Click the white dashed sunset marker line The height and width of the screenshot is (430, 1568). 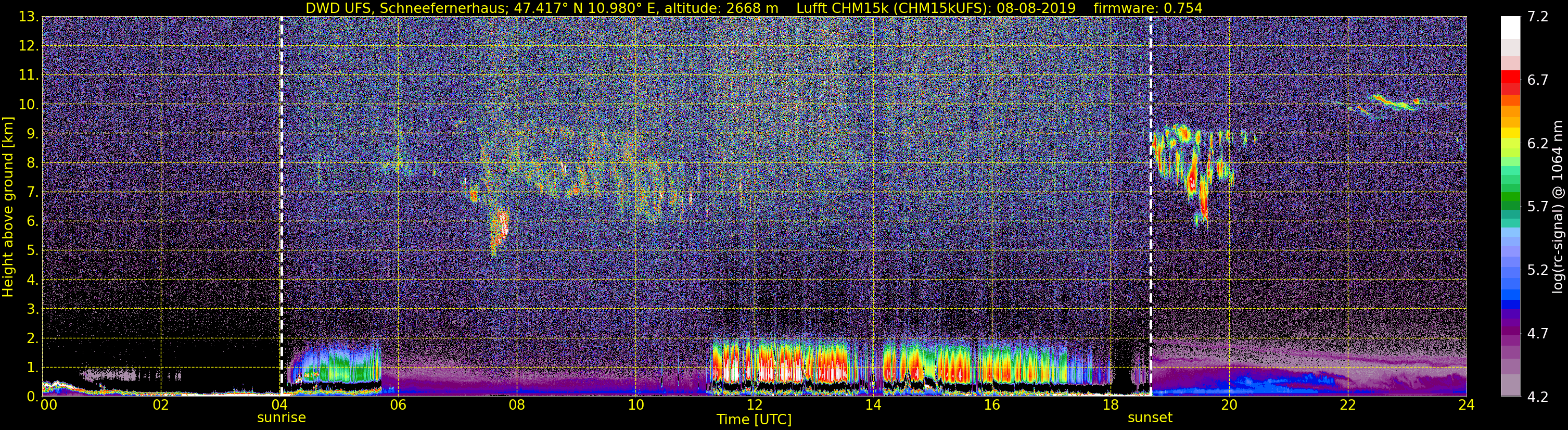(1151, 206)
